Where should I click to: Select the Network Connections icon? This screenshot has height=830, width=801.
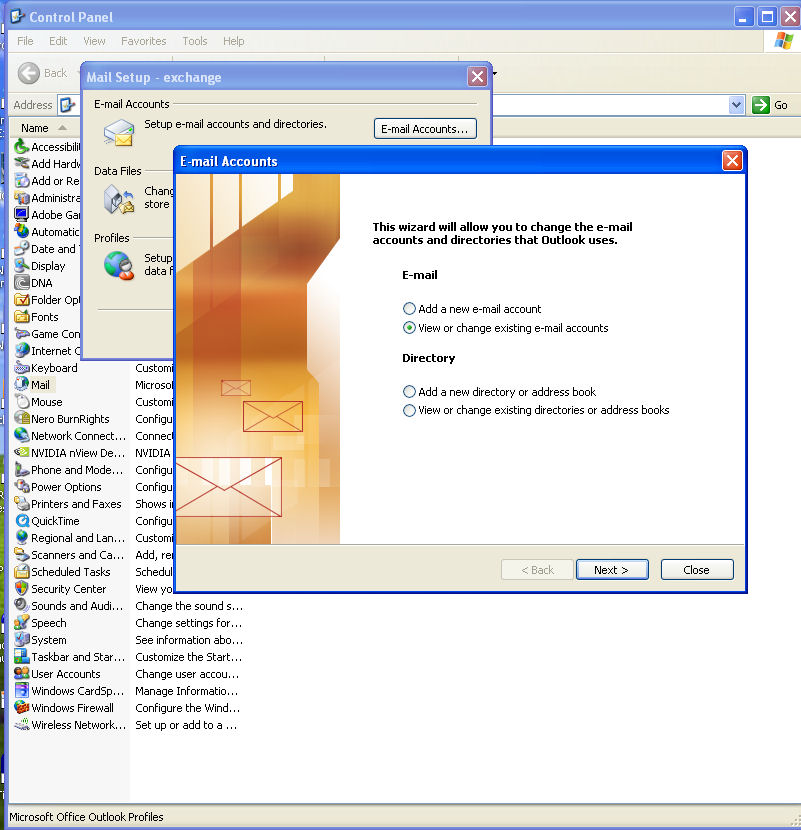(x=22, y=435)
